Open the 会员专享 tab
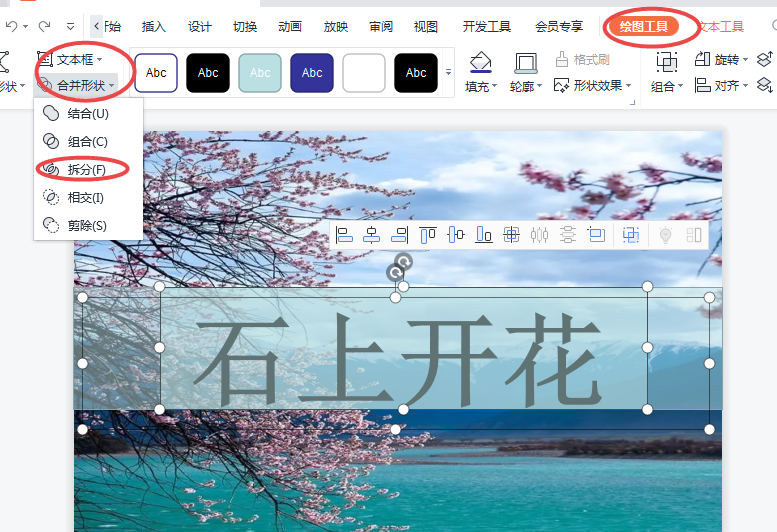 click(x=559, y=27)
